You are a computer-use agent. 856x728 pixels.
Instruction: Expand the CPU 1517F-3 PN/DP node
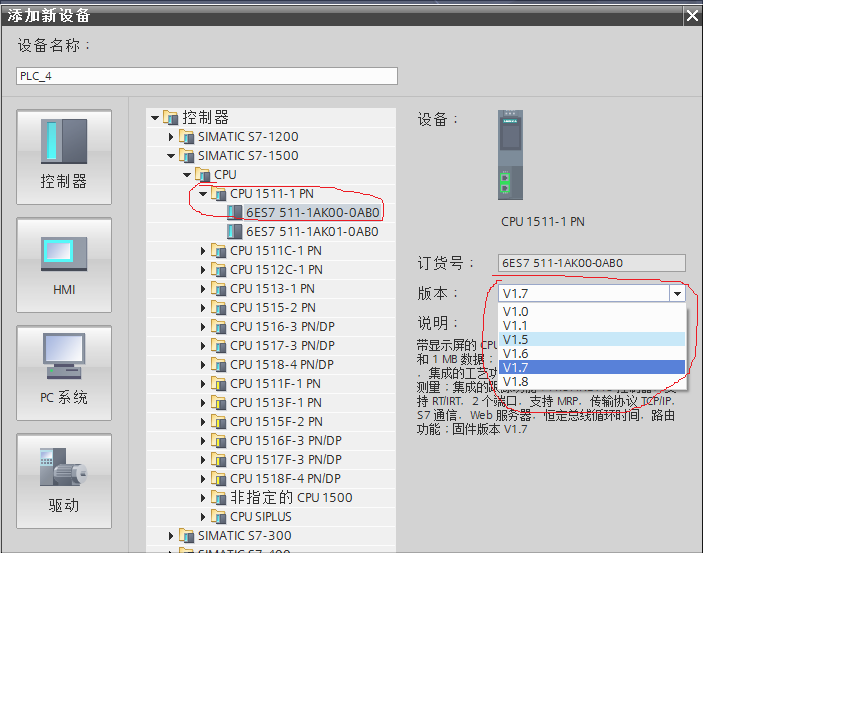203,460
